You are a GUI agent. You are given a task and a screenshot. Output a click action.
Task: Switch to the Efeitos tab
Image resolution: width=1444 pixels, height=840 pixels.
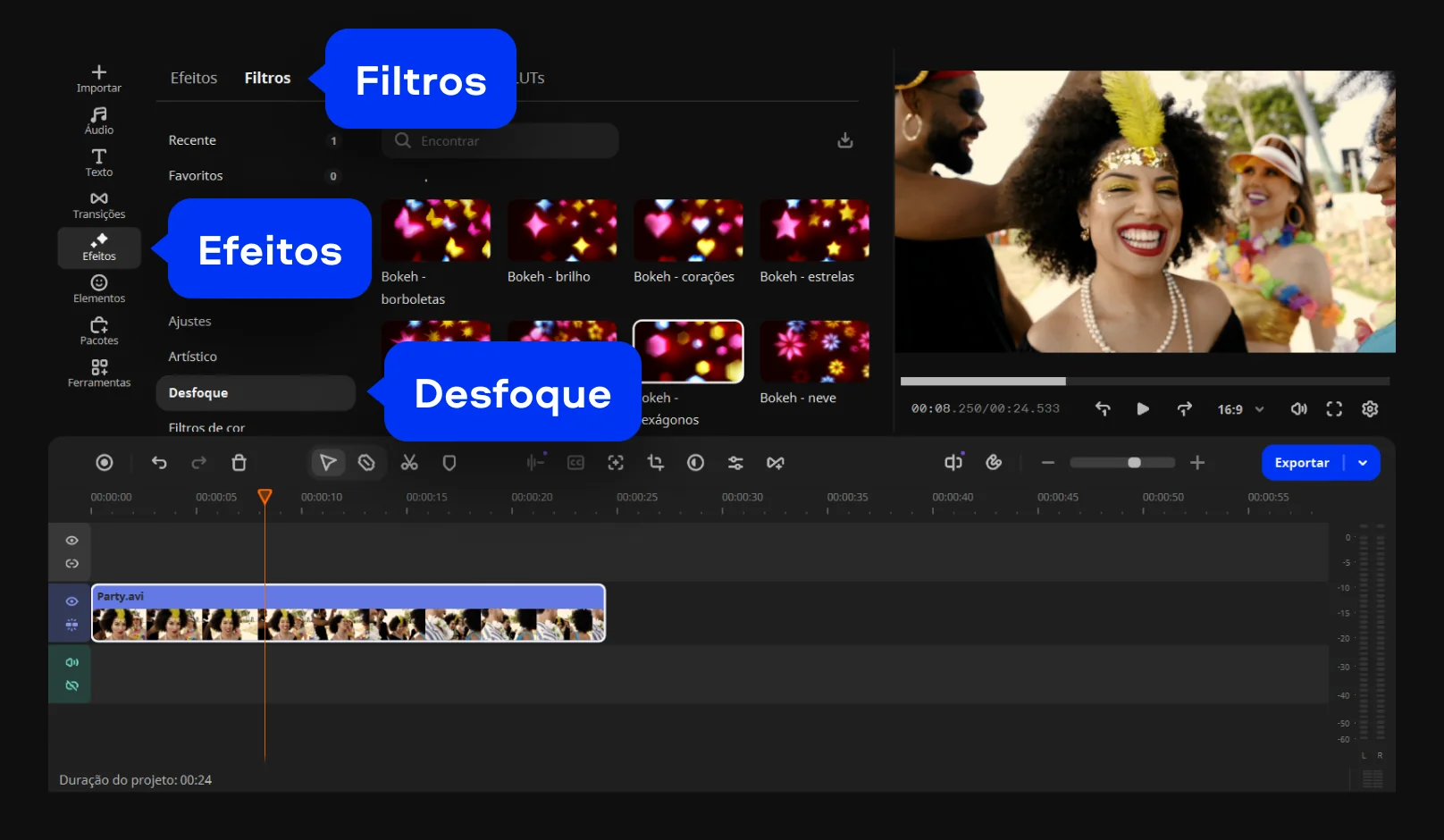(x=194, y=78)
